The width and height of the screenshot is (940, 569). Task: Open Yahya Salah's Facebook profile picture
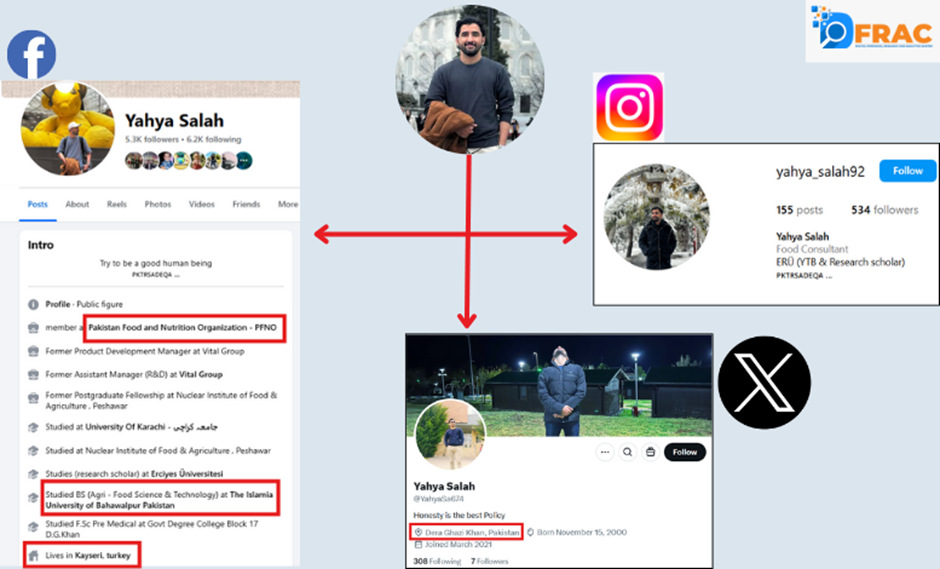(68, 128)
